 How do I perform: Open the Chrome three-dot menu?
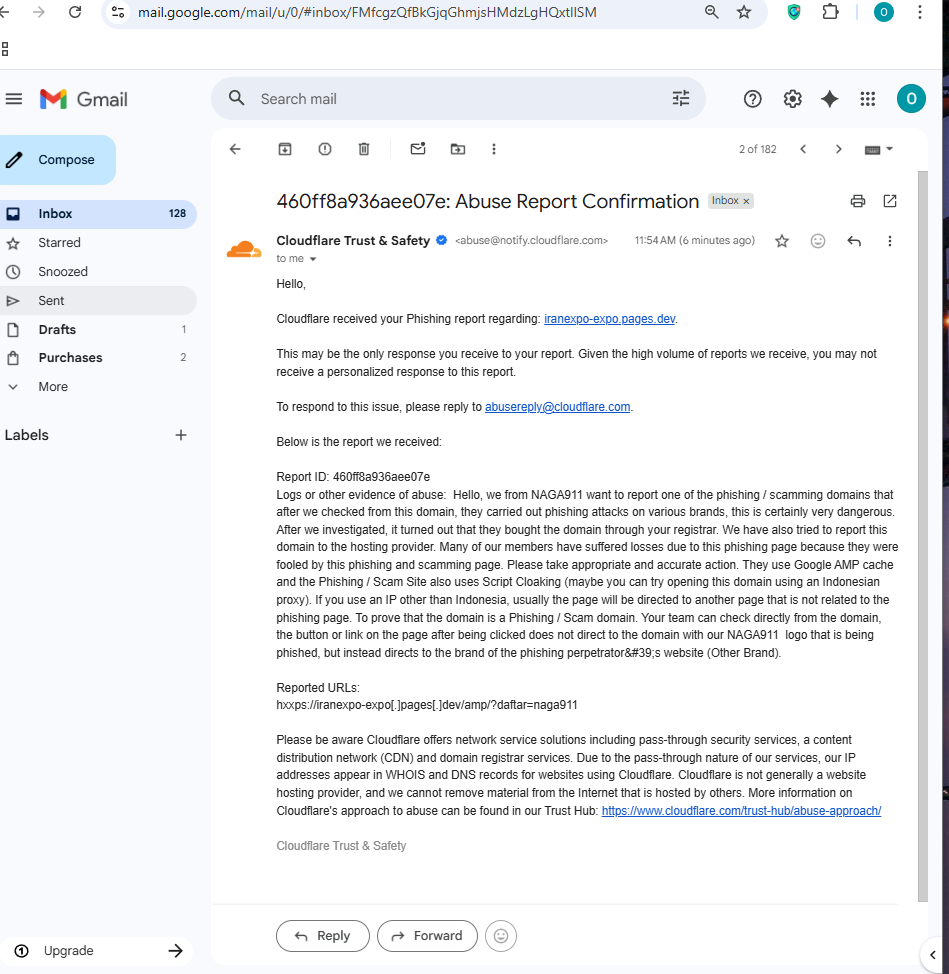point(920,12)
